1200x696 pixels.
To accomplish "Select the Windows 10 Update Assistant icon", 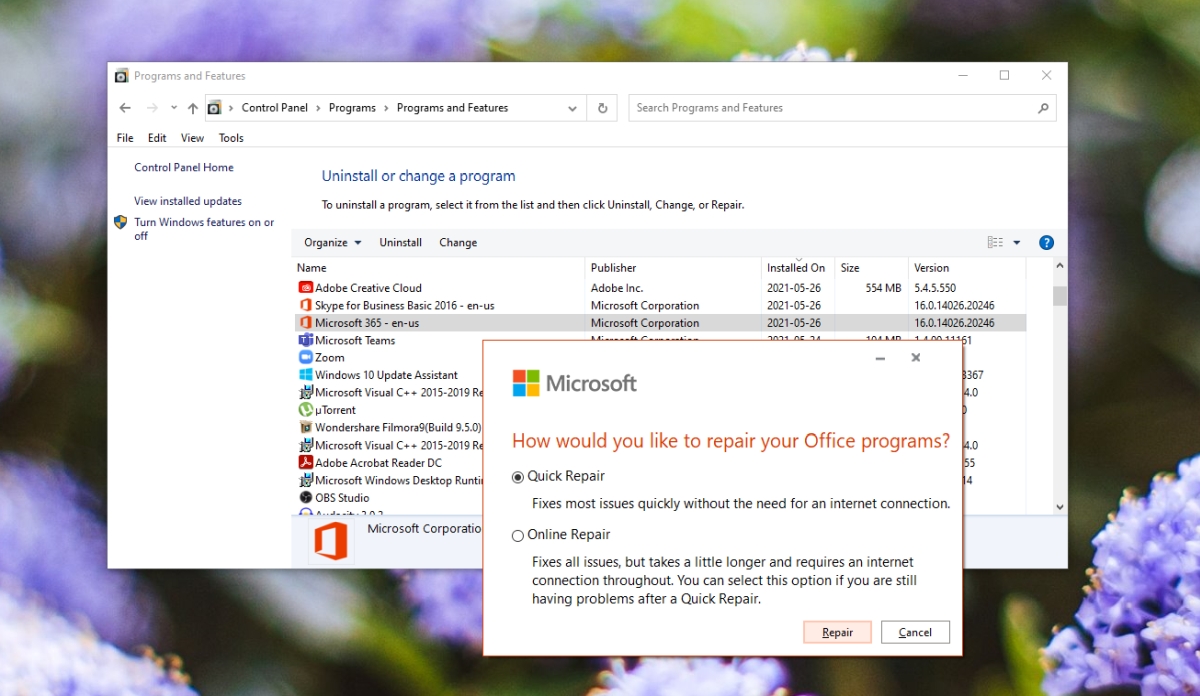I will [x=306, y=375].
